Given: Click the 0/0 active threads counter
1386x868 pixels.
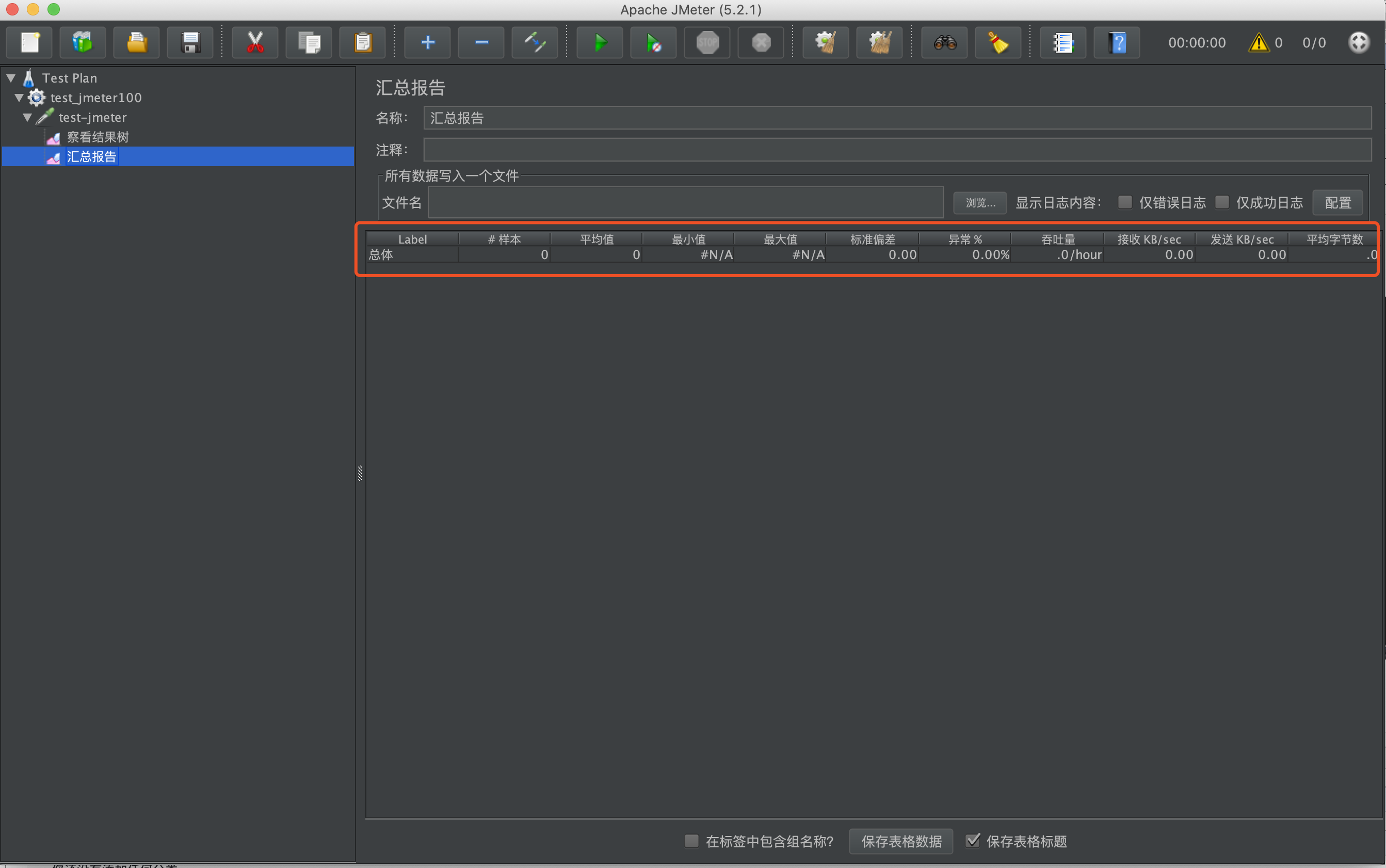Looking at the screenshot, I should [1314, 42].
